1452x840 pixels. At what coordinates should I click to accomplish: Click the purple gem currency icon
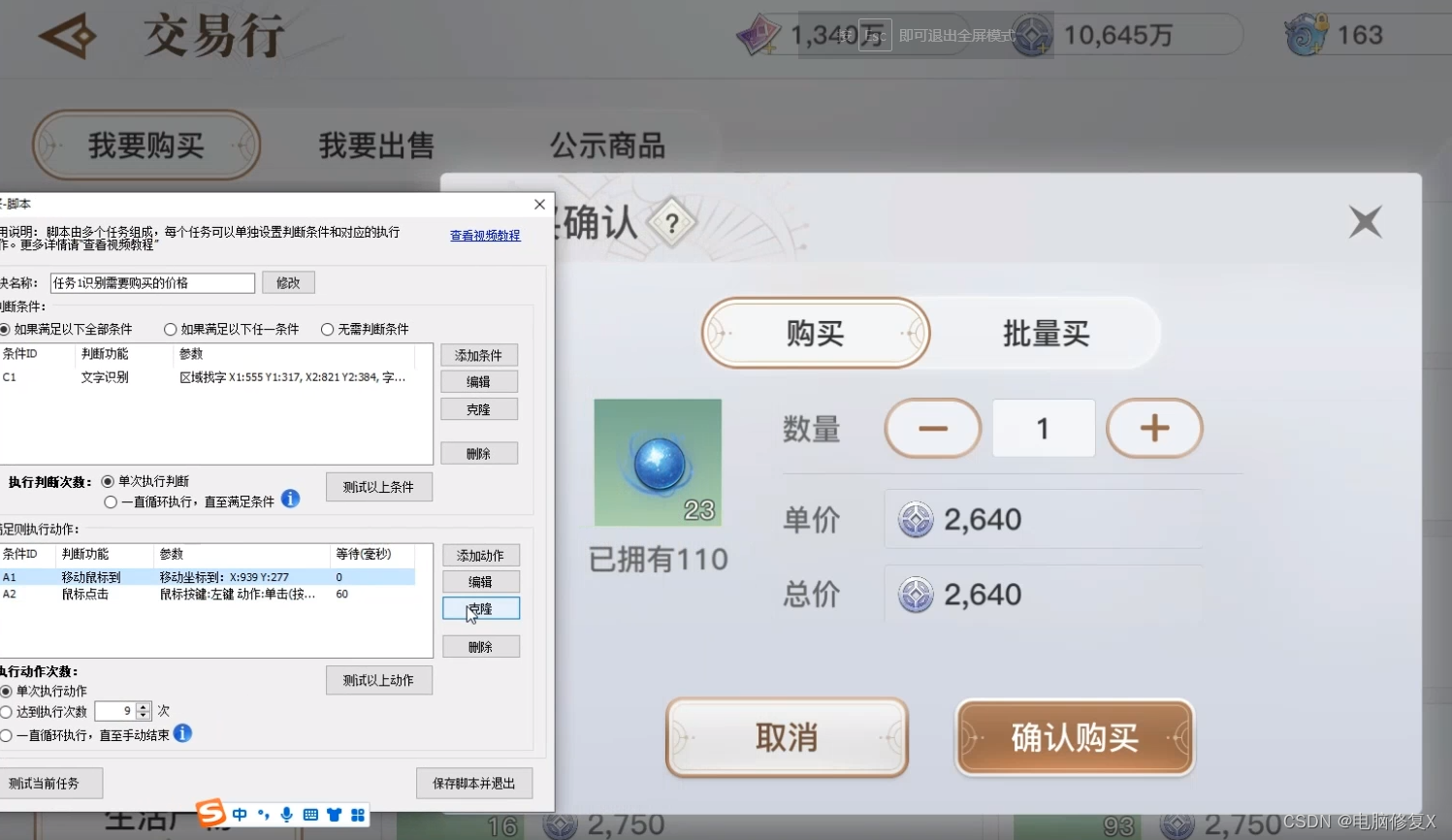point(758,35)
